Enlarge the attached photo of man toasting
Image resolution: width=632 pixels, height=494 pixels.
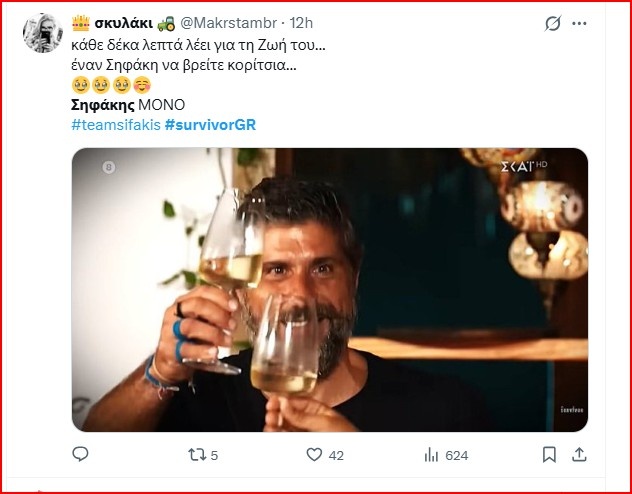[330, 290]
